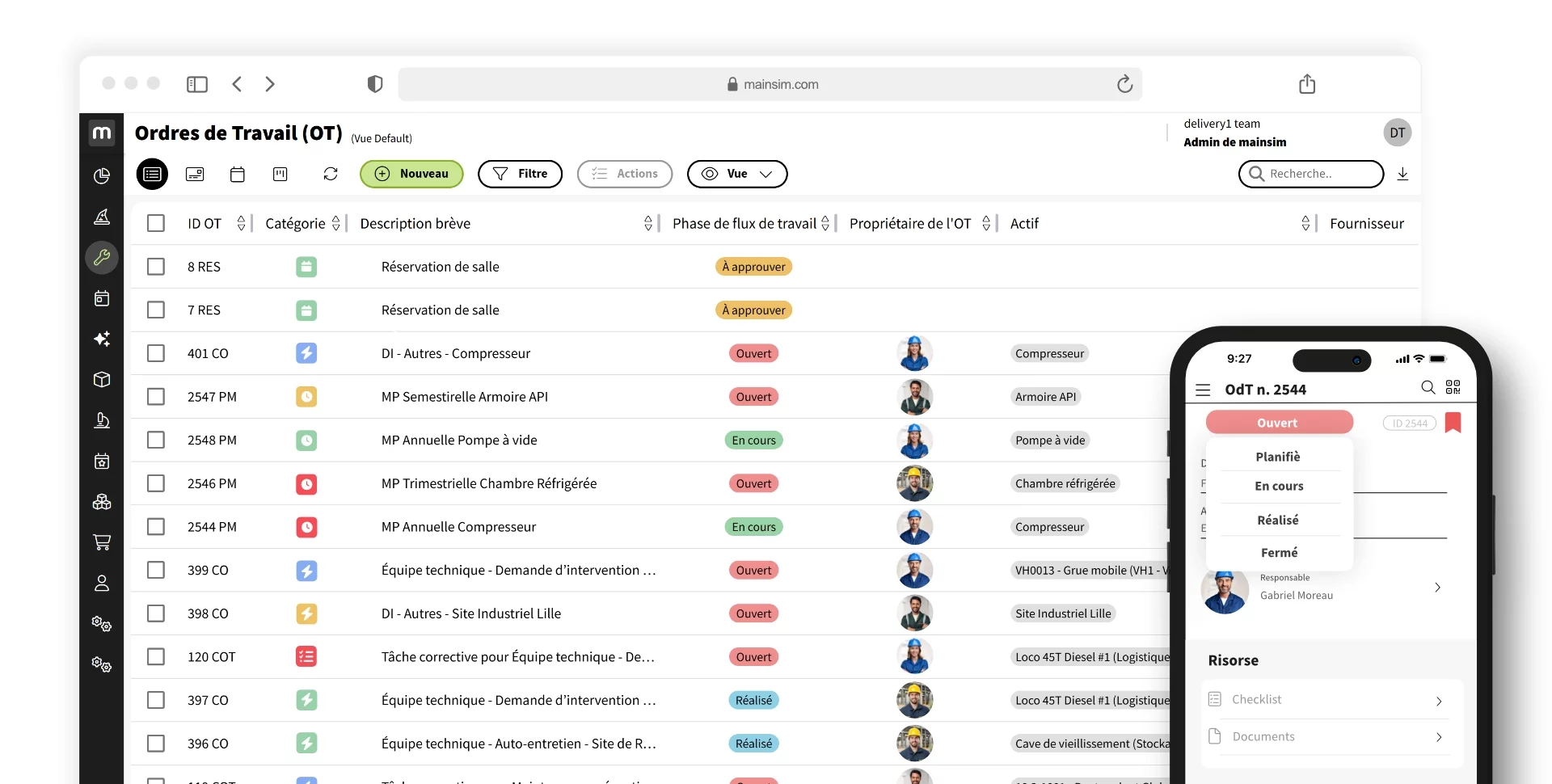
Task: Download the work orders export icon
Action: [x=1403, y=174]
